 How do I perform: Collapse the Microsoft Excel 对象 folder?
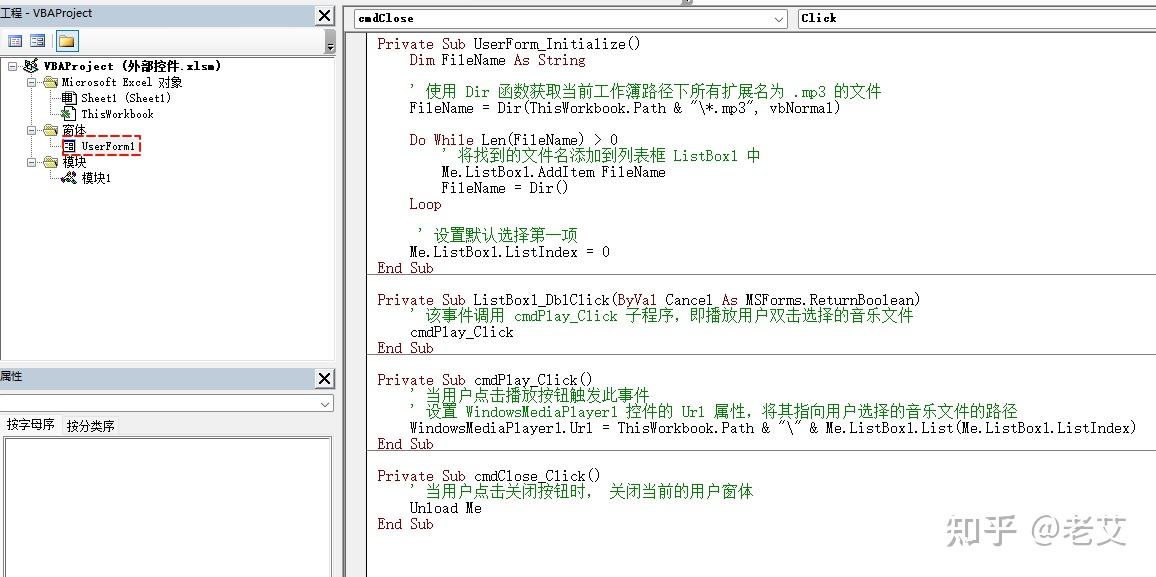[30, 83]
